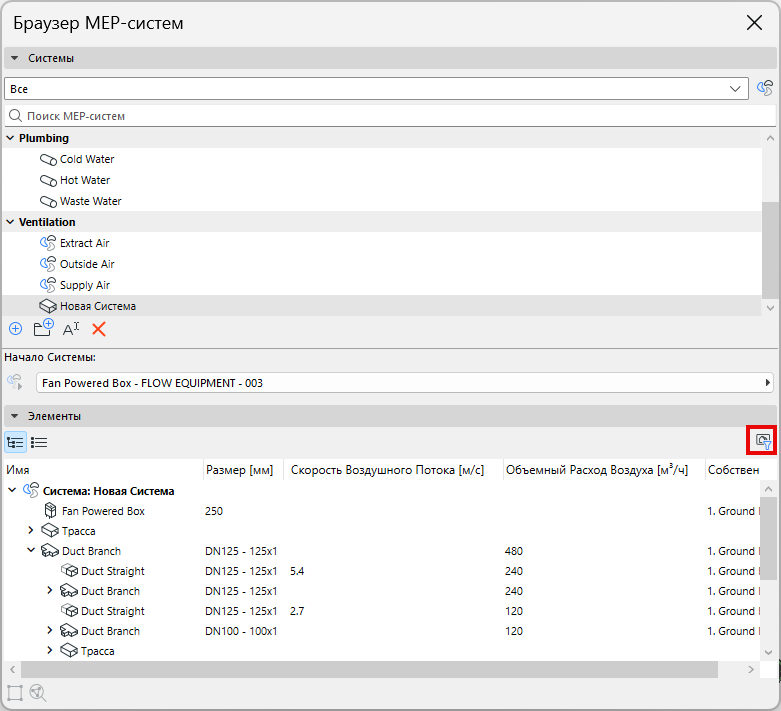Collapse the Системы panel section
Screen dimensions: 781x711
[15, 58]
